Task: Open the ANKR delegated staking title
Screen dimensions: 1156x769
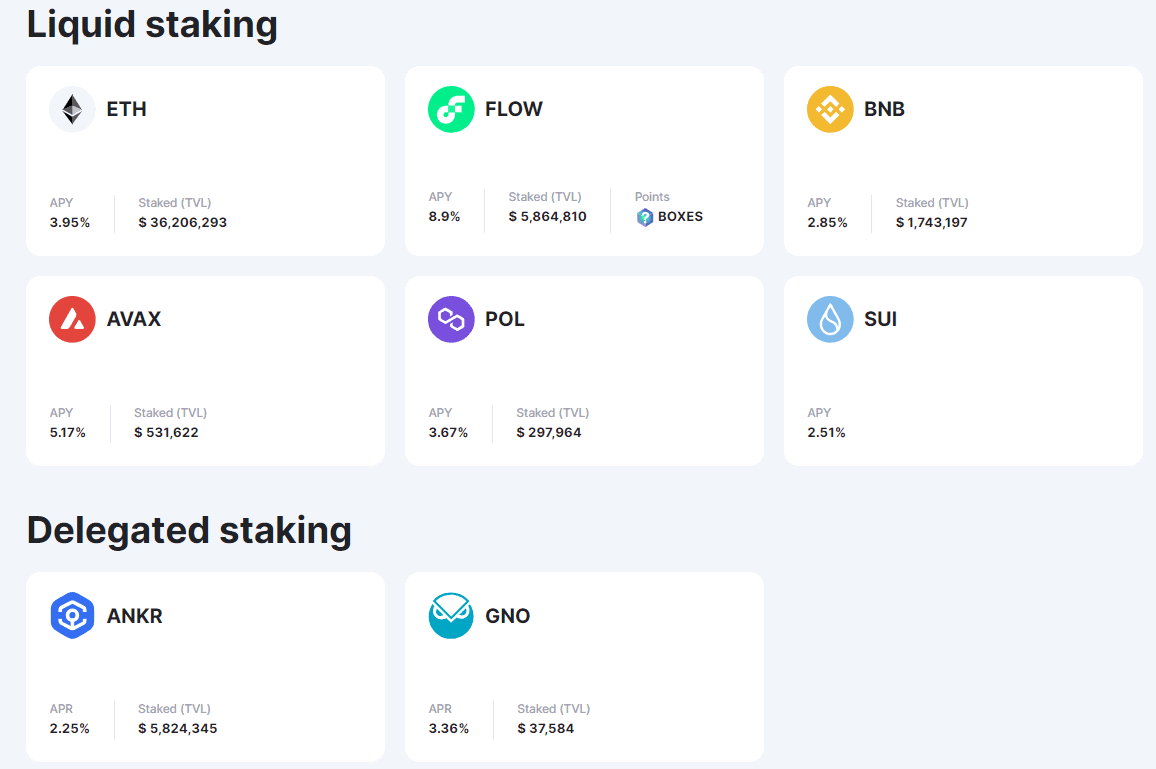Action: 134,616
